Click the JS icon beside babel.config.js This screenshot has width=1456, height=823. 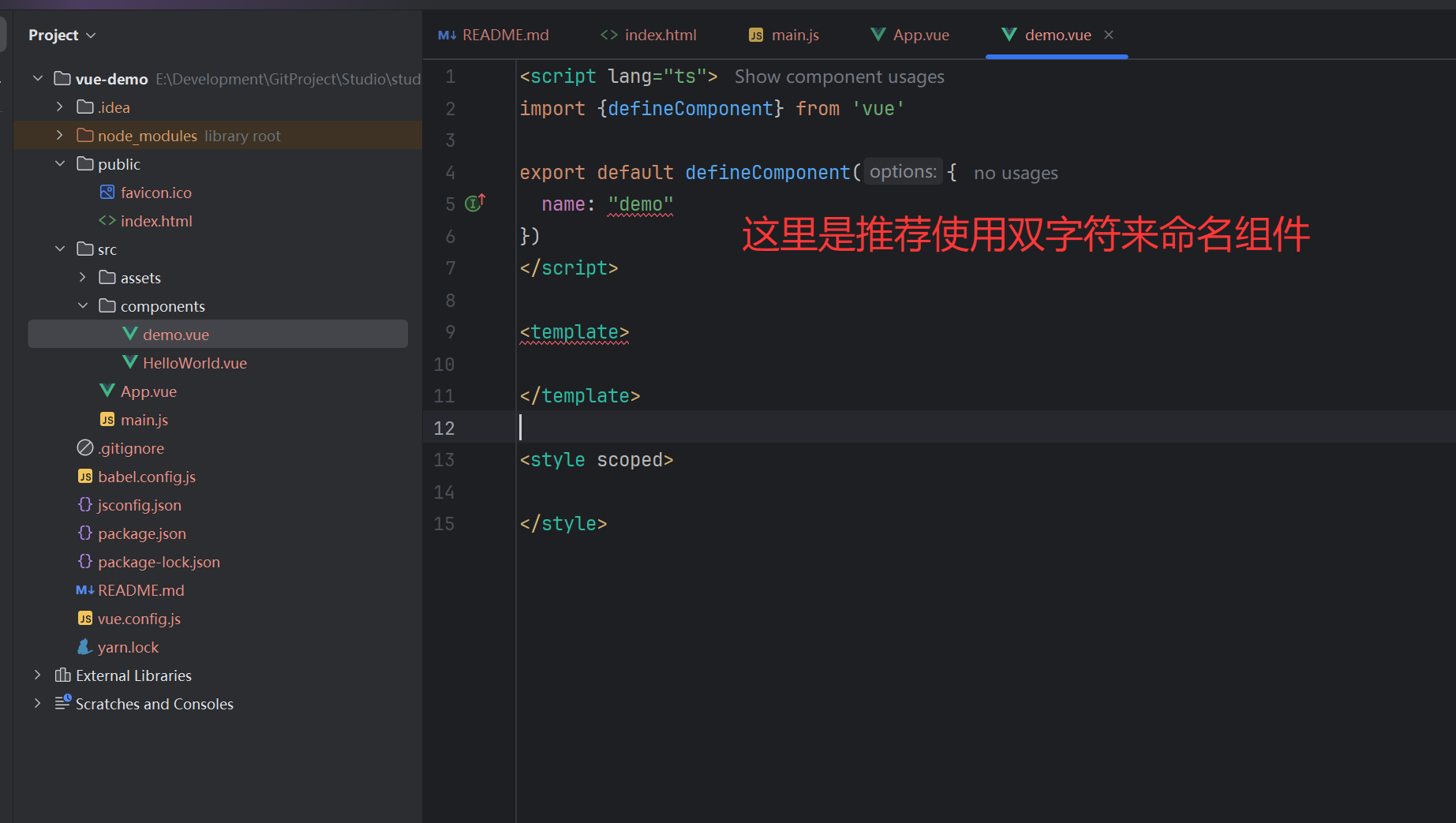click(85, 476)
